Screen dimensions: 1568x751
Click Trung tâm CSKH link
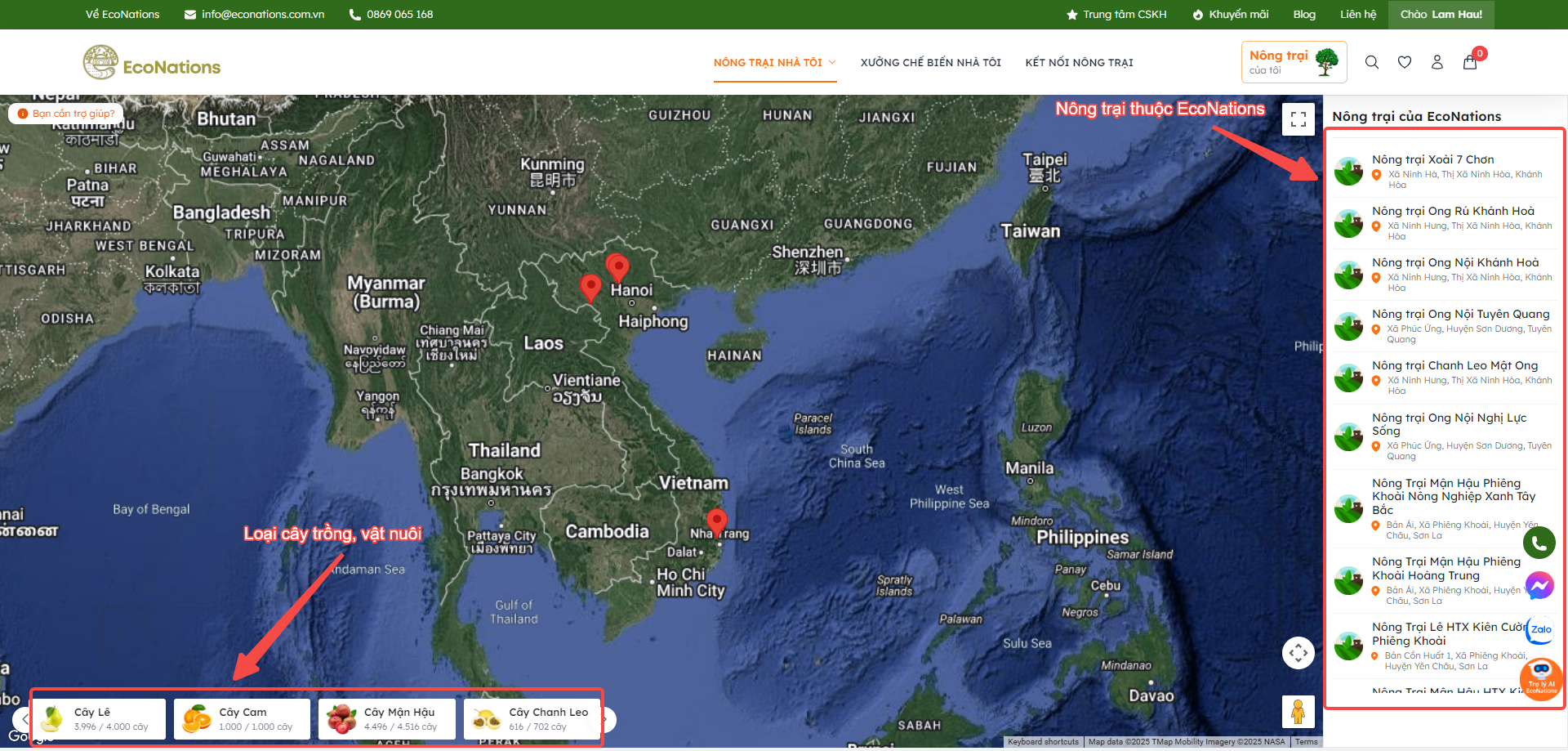1125,15
